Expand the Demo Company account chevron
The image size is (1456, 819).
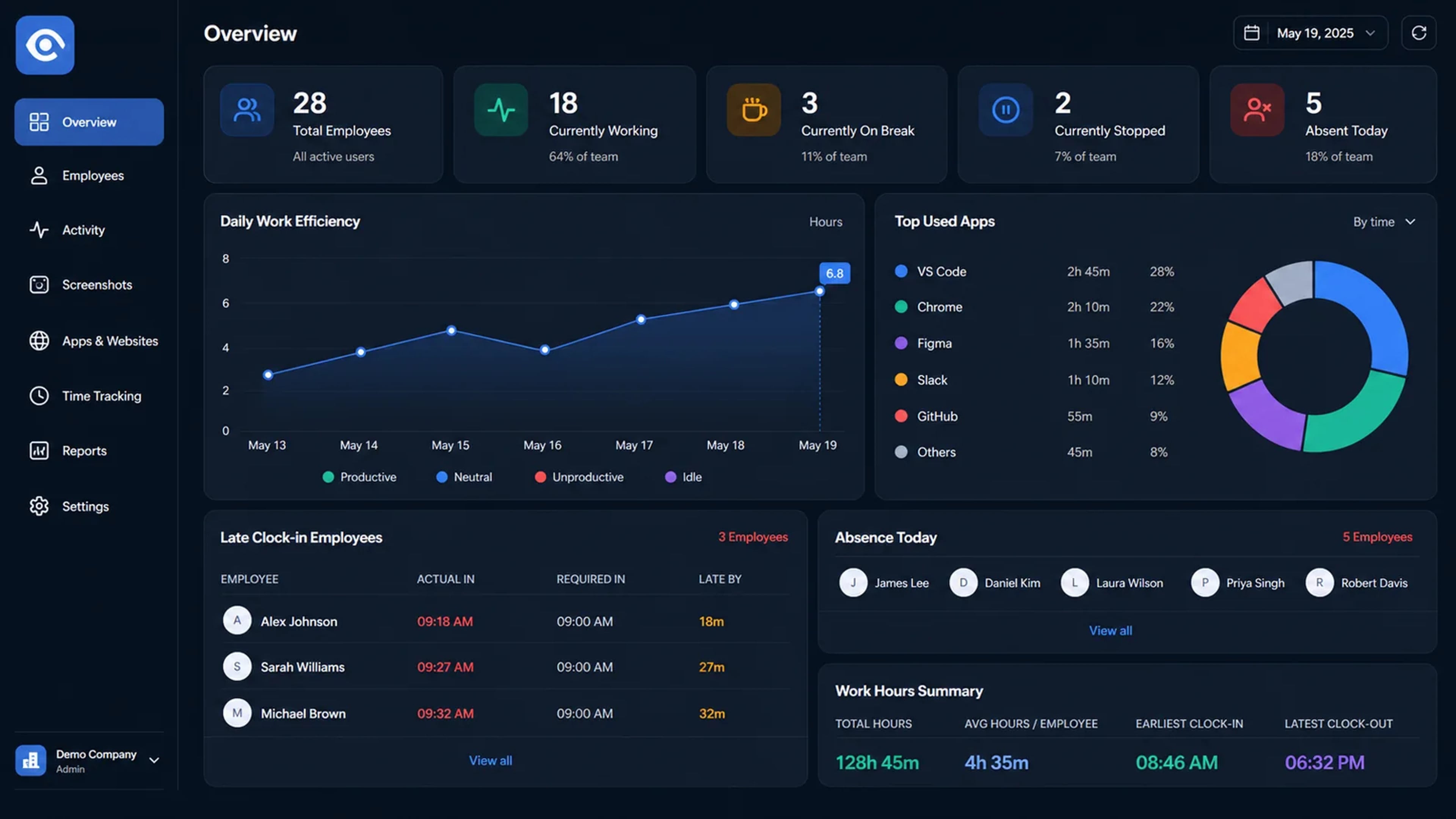point(154,760)
